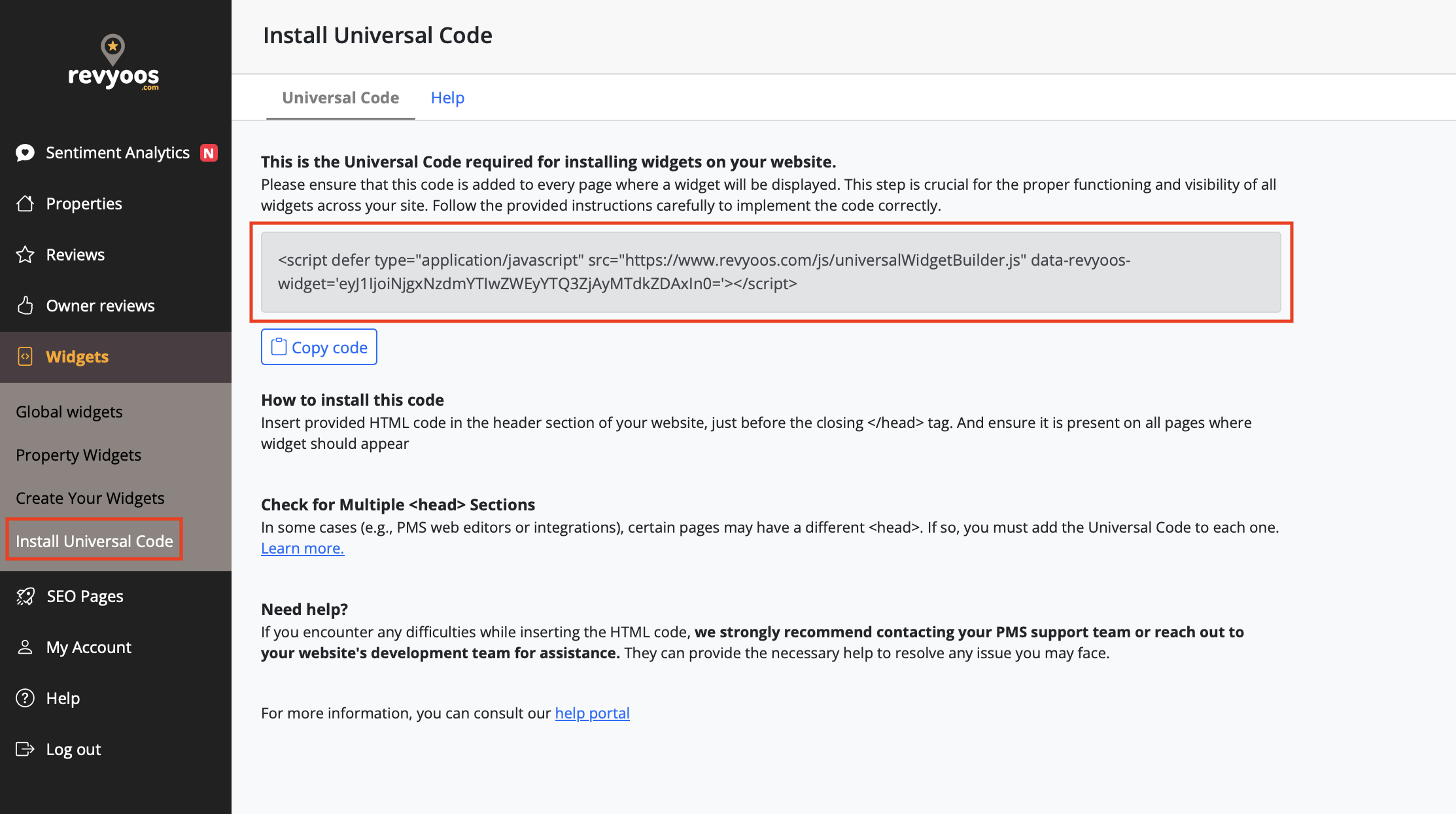Click the Help question mark icon
The image size is (1456, 814).
25,698
